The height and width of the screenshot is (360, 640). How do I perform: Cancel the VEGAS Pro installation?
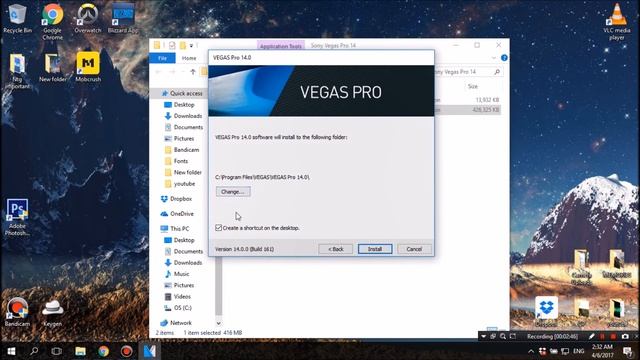click(x=414, y=249)
